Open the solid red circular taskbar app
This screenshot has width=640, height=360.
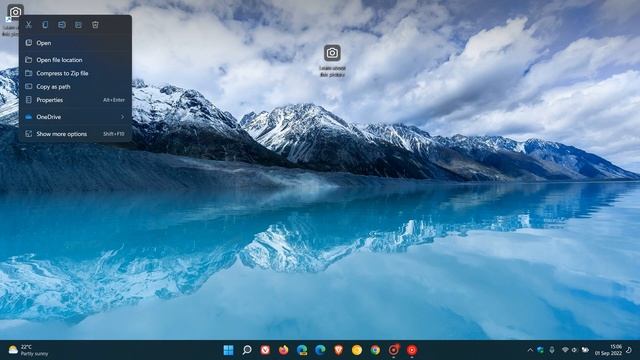tap(412, 350)
